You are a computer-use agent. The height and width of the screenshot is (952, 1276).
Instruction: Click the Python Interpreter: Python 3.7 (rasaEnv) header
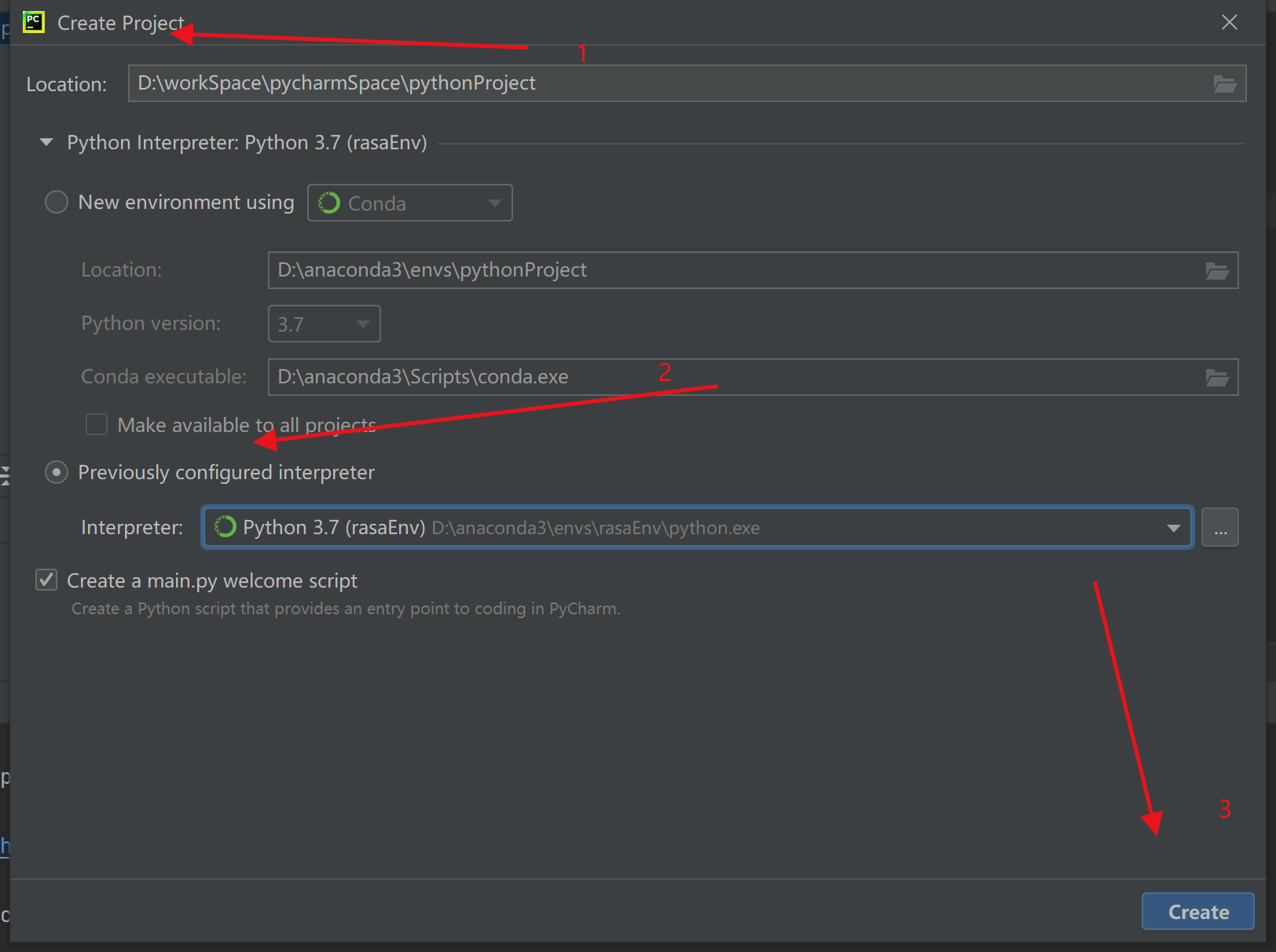tap(247, 142)
